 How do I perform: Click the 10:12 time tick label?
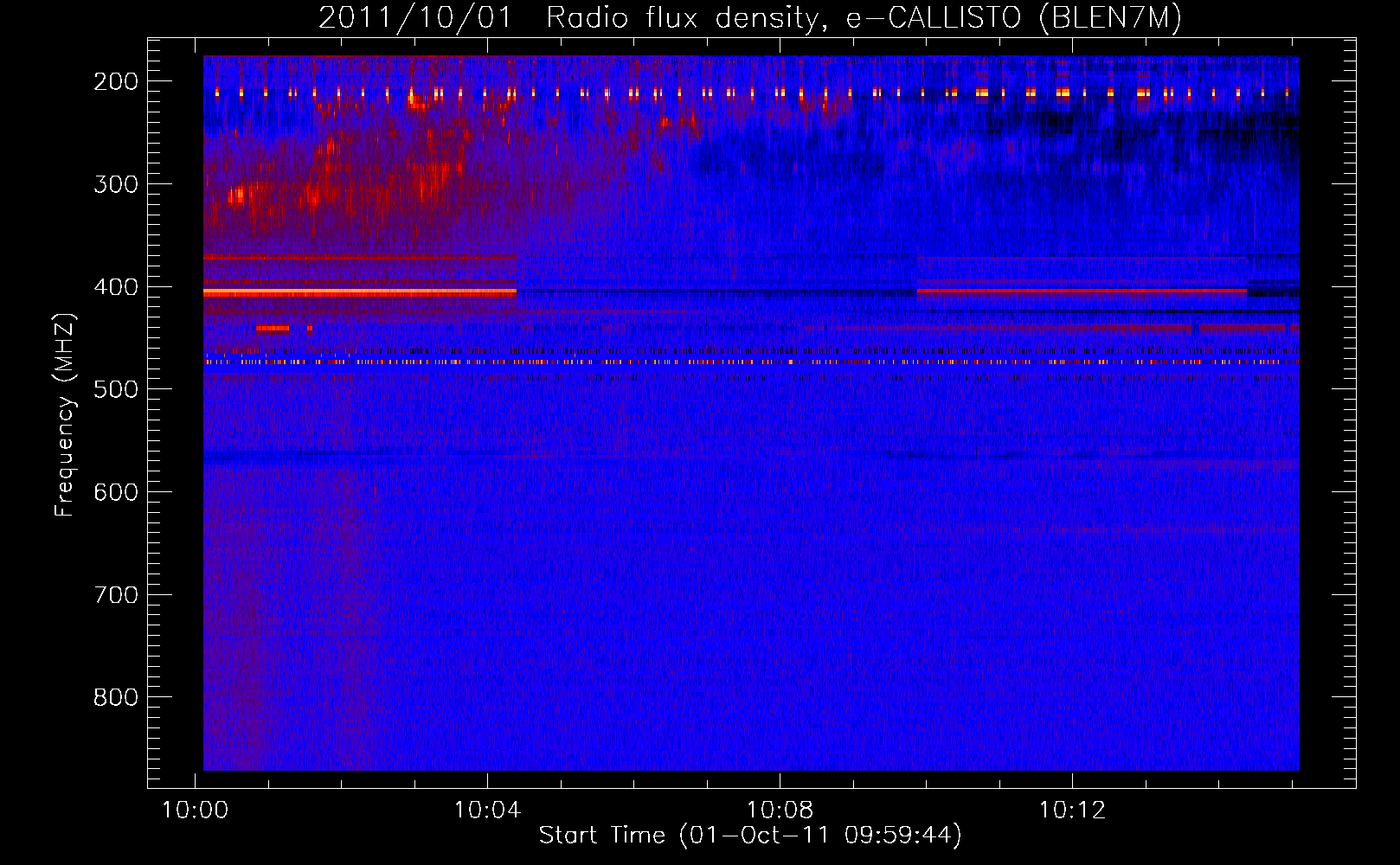[x=1072, y=811]
